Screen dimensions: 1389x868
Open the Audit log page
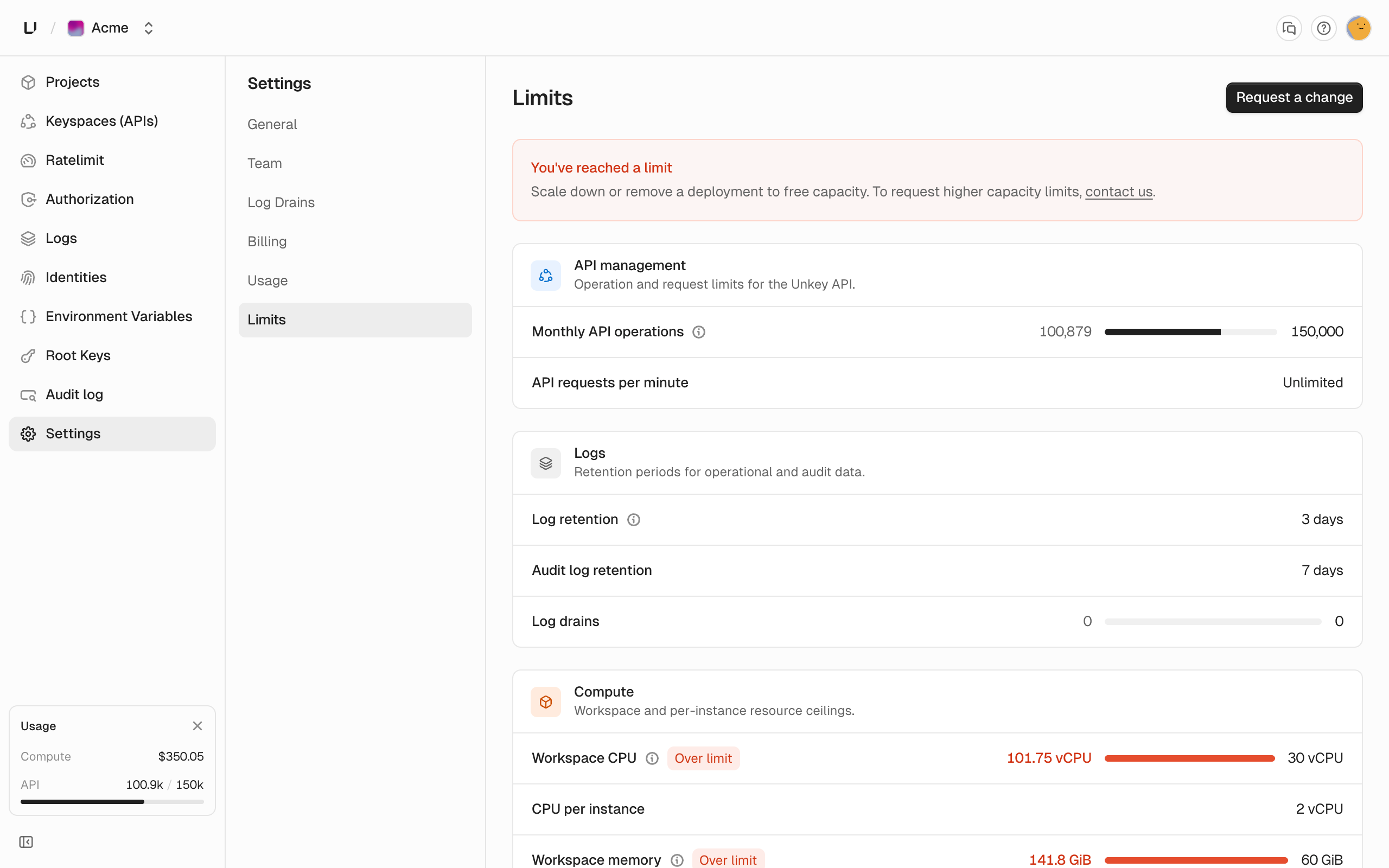[112, 394]
